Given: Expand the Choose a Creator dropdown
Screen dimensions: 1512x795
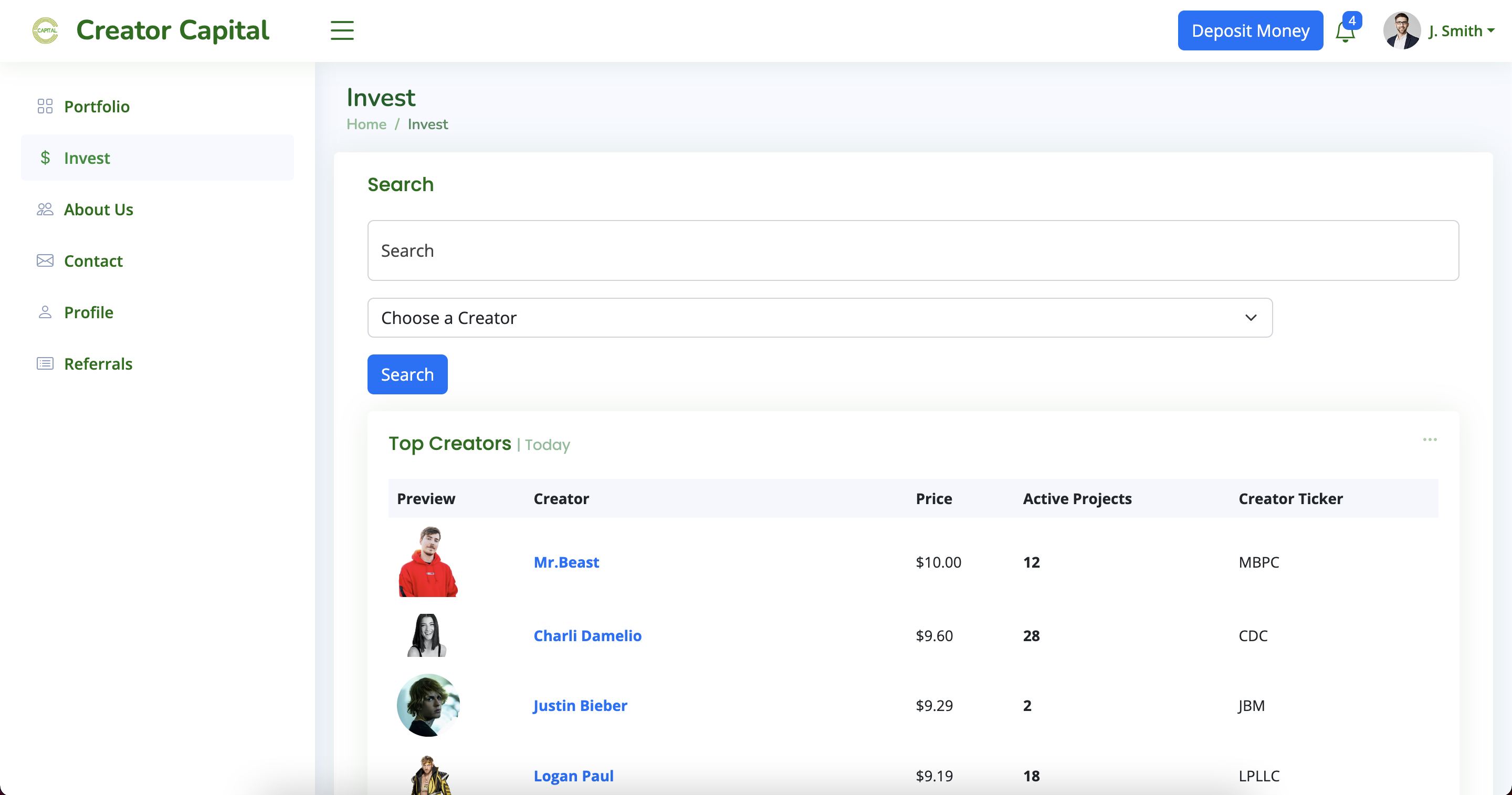Looking at the screenshot, I should pyautogui.click(x=820, y=318).
